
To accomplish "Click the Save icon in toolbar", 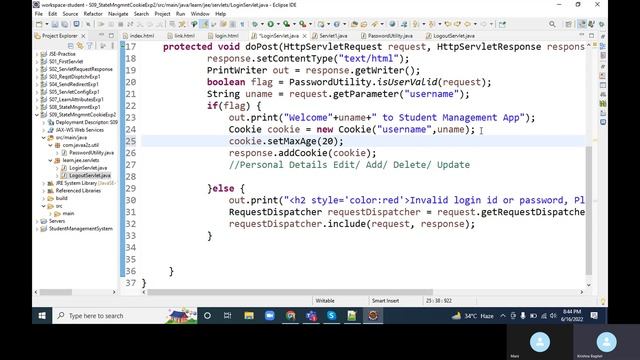I will 55,24.
